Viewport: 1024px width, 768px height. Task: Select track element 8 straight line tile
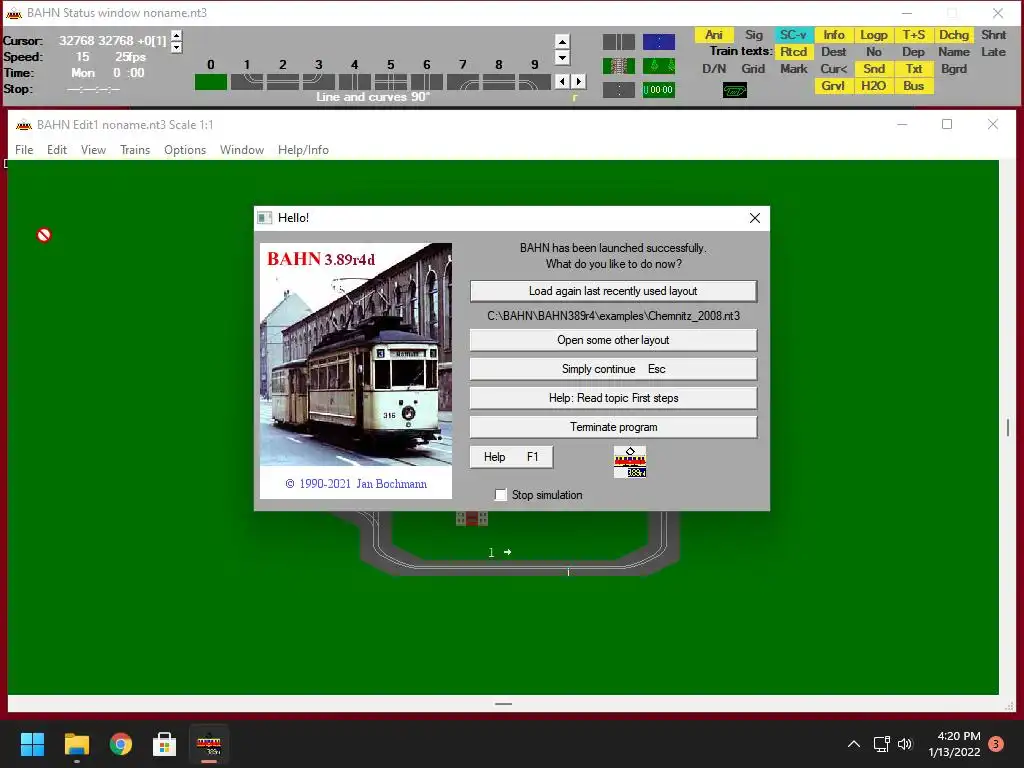point(498,82)
